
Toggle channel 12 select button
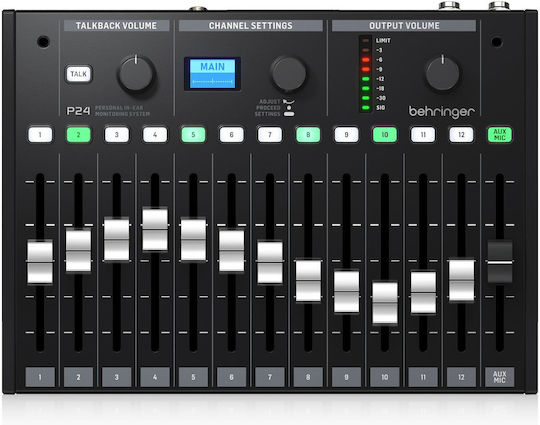[x=461, y=134]
